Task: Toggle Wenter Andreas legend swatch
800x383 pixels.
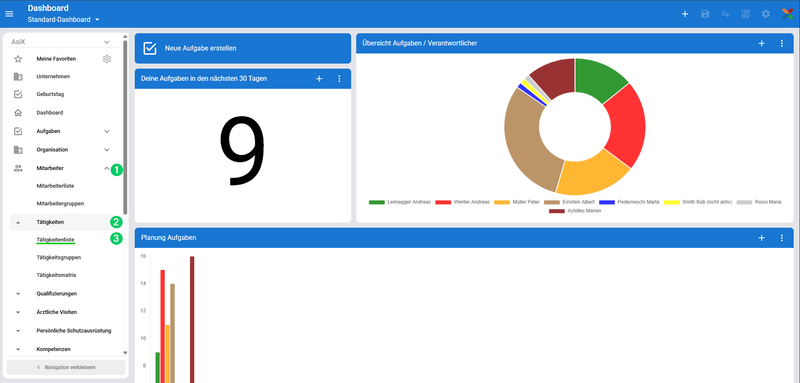Action: (443, 202)
